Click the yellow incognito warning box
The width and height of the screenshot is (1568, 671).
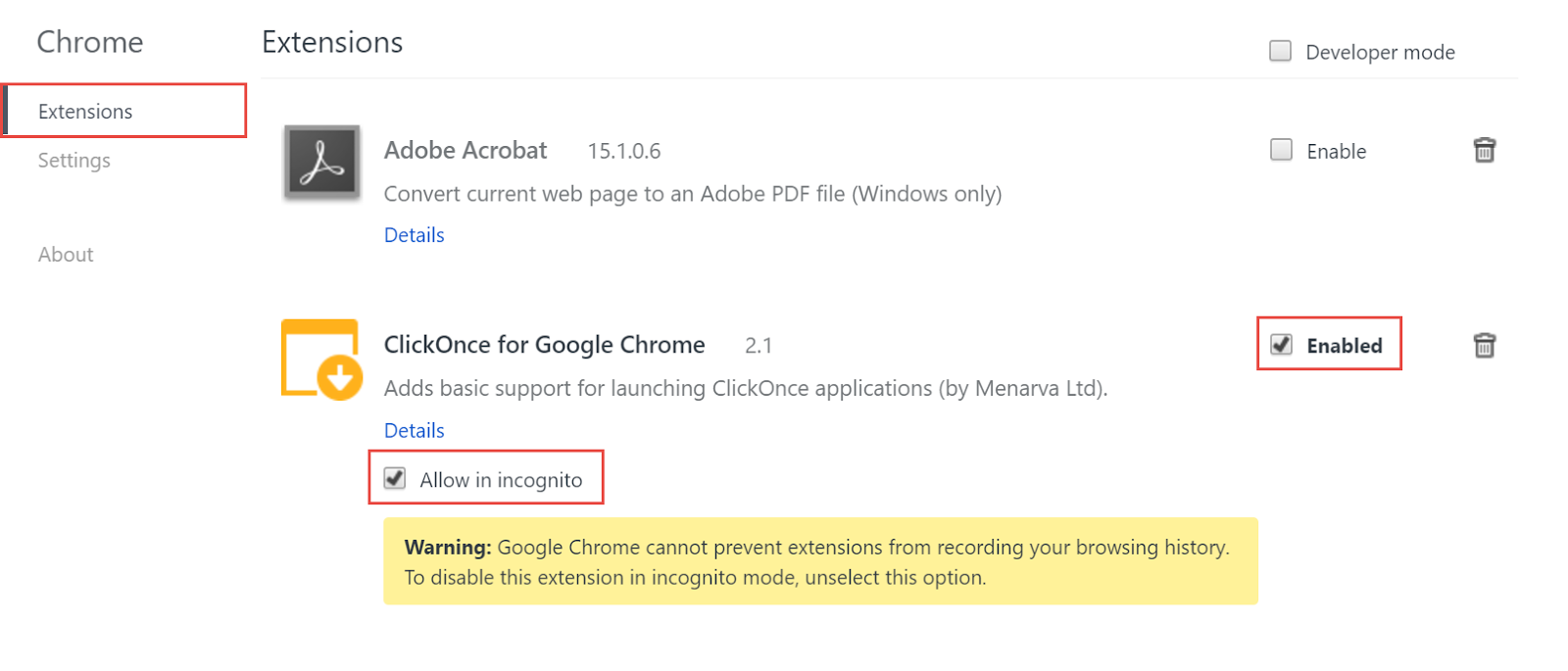pos(820,561)
